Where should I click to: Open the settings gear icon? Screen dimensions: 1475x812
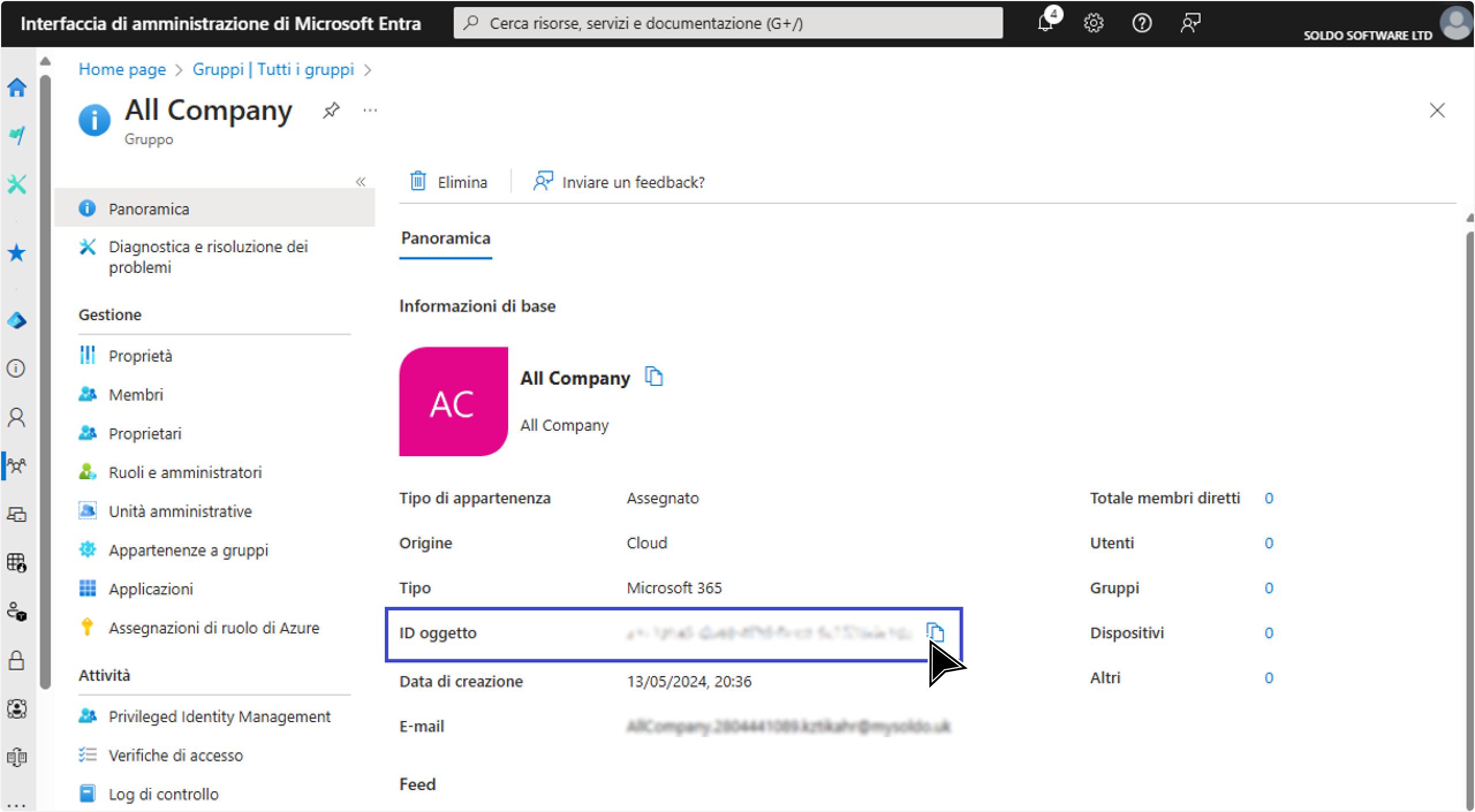click(1093, 23)
